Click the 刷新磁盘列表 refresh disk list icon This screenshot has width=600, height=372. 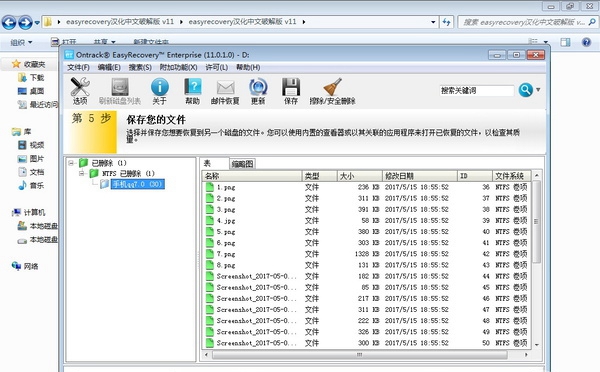[x=120, y=91]
